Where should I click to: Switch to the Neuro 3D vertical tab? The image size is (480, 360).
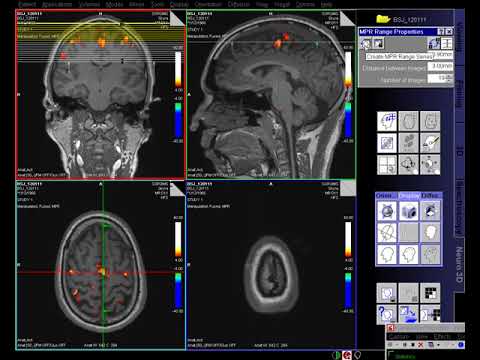459,265
